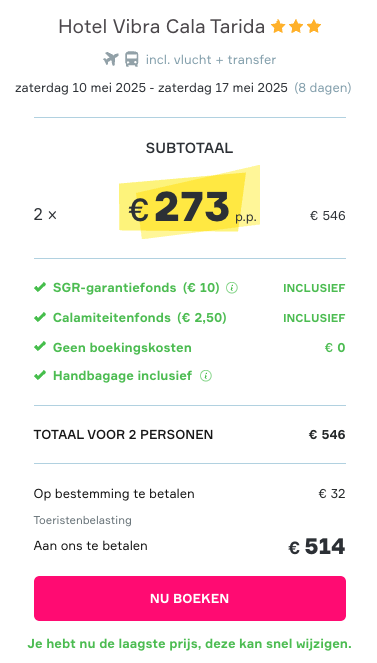Click the € 514 amount to pay
Screen dimensions: 377x663
click(x=317, y=547)
